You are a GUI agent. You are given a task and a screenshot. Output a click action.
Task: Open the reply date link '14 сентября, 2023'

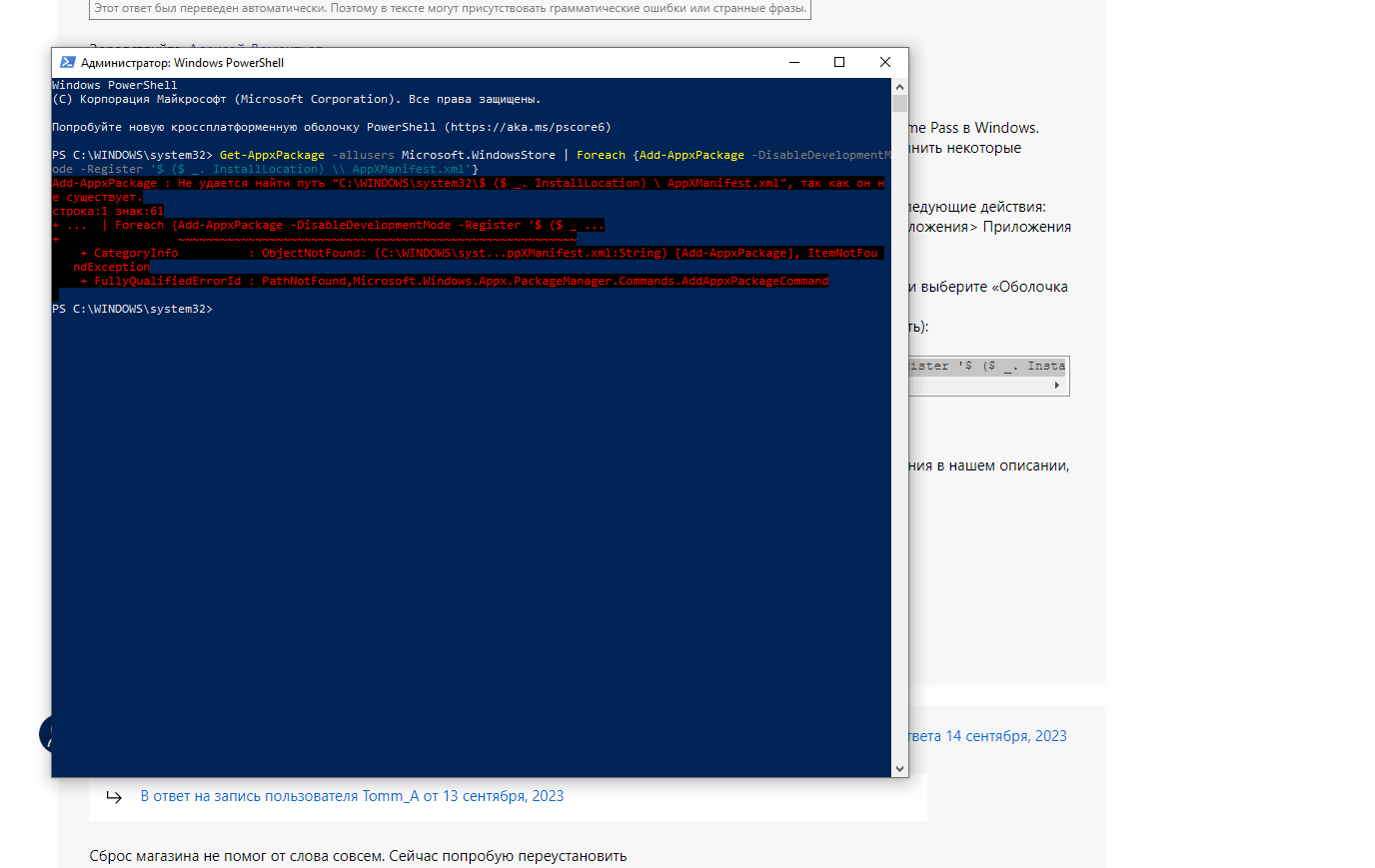tap(1006, 736)
